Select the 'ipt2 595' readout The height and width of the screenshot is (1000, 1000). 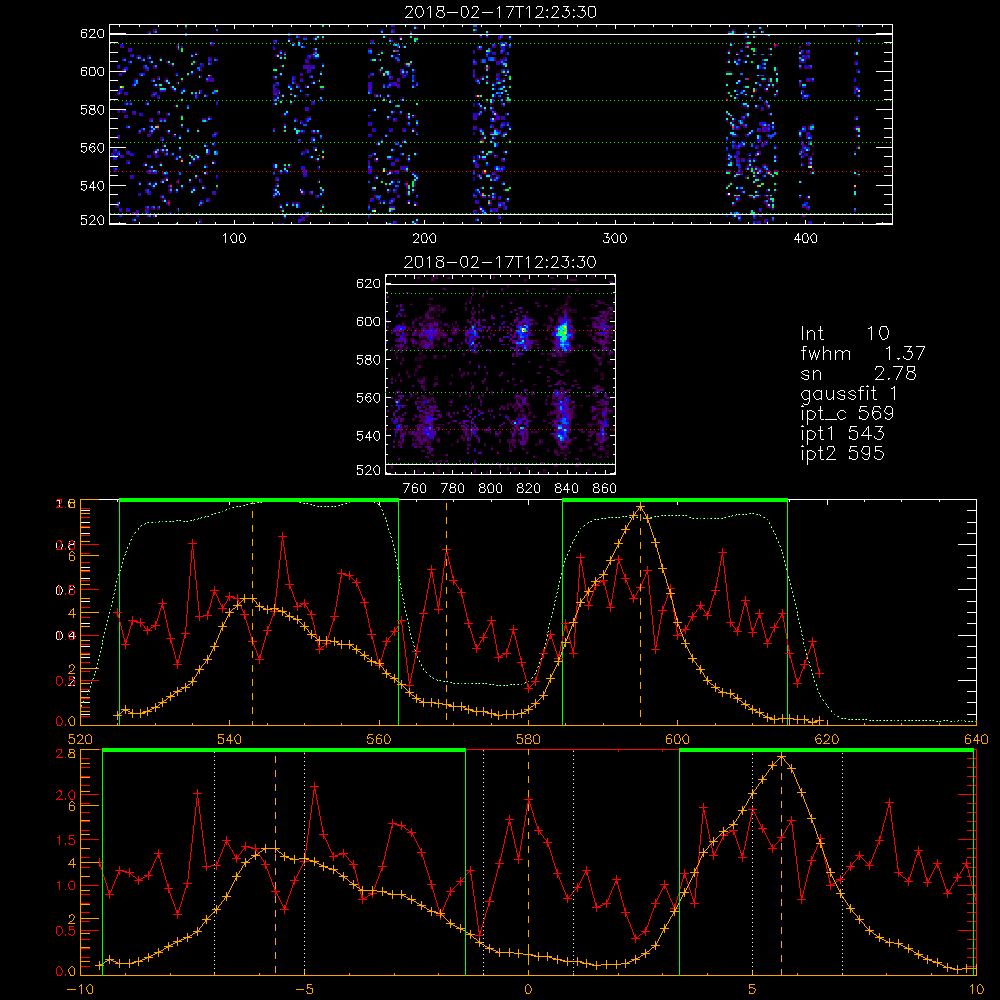(842, 453)
